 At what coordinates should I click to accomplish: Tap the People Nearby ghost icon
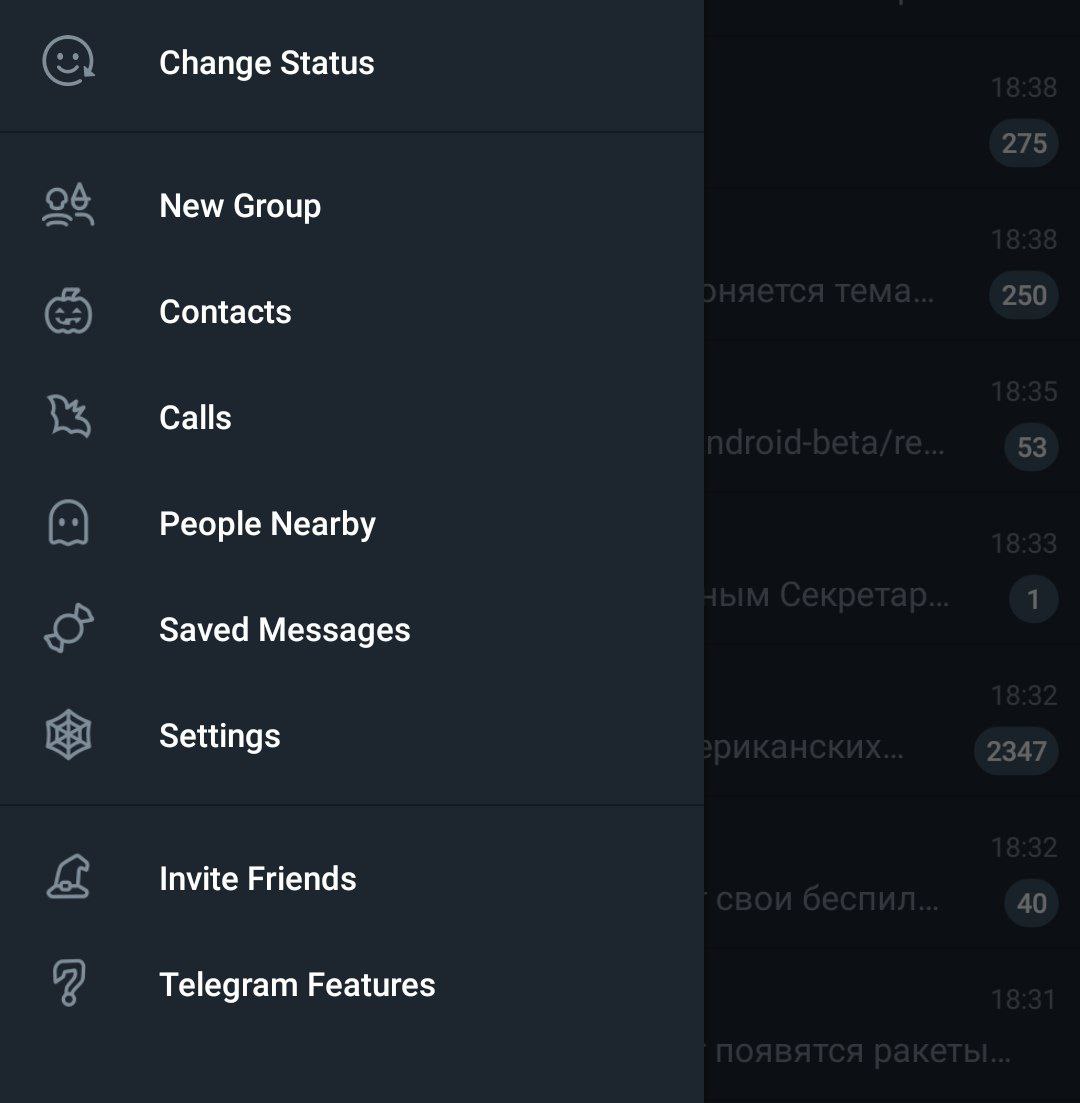point(68,523)
